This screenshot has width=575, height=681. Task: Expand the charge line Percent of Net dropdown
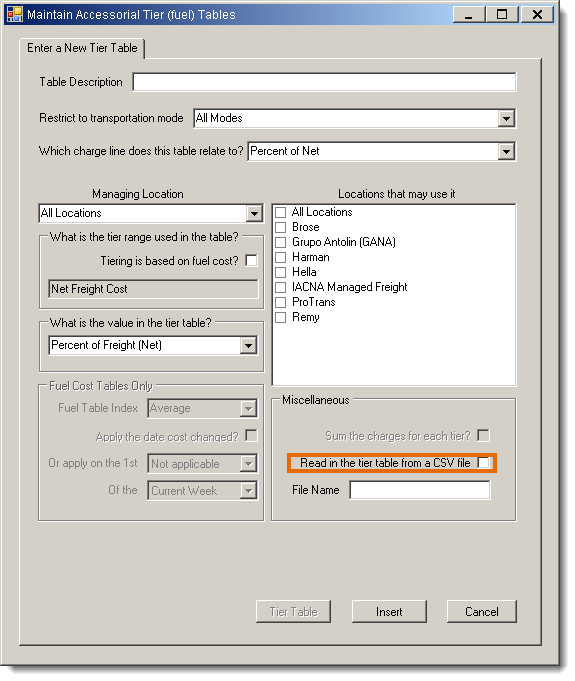click(506, 152)
